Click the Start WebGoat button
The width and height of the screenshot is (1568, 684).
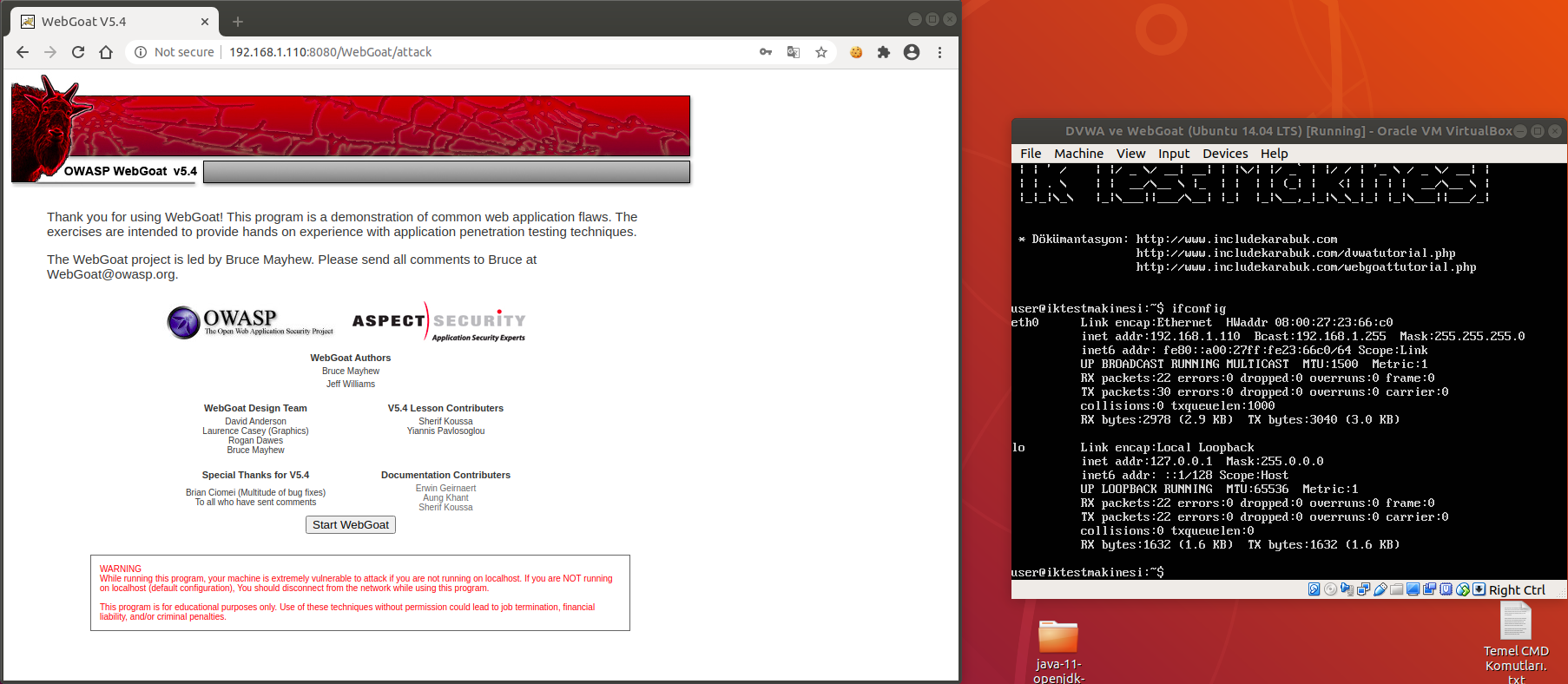tap(351, 524)
